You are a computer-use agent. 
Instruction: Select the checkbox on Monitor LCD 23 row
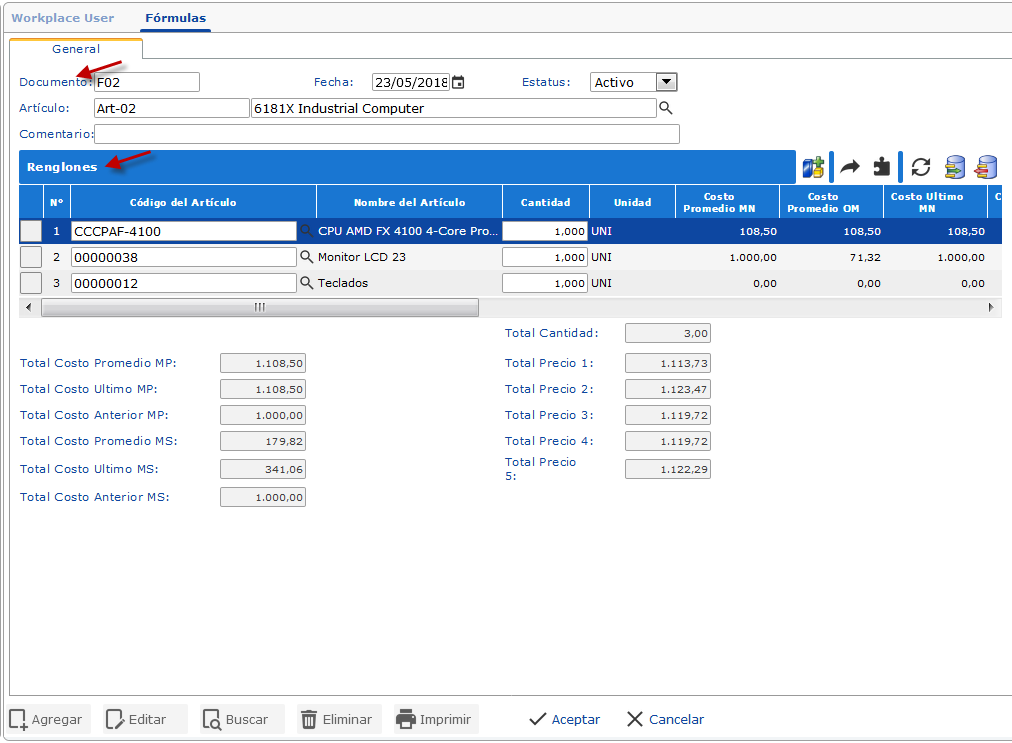point(31,257)
